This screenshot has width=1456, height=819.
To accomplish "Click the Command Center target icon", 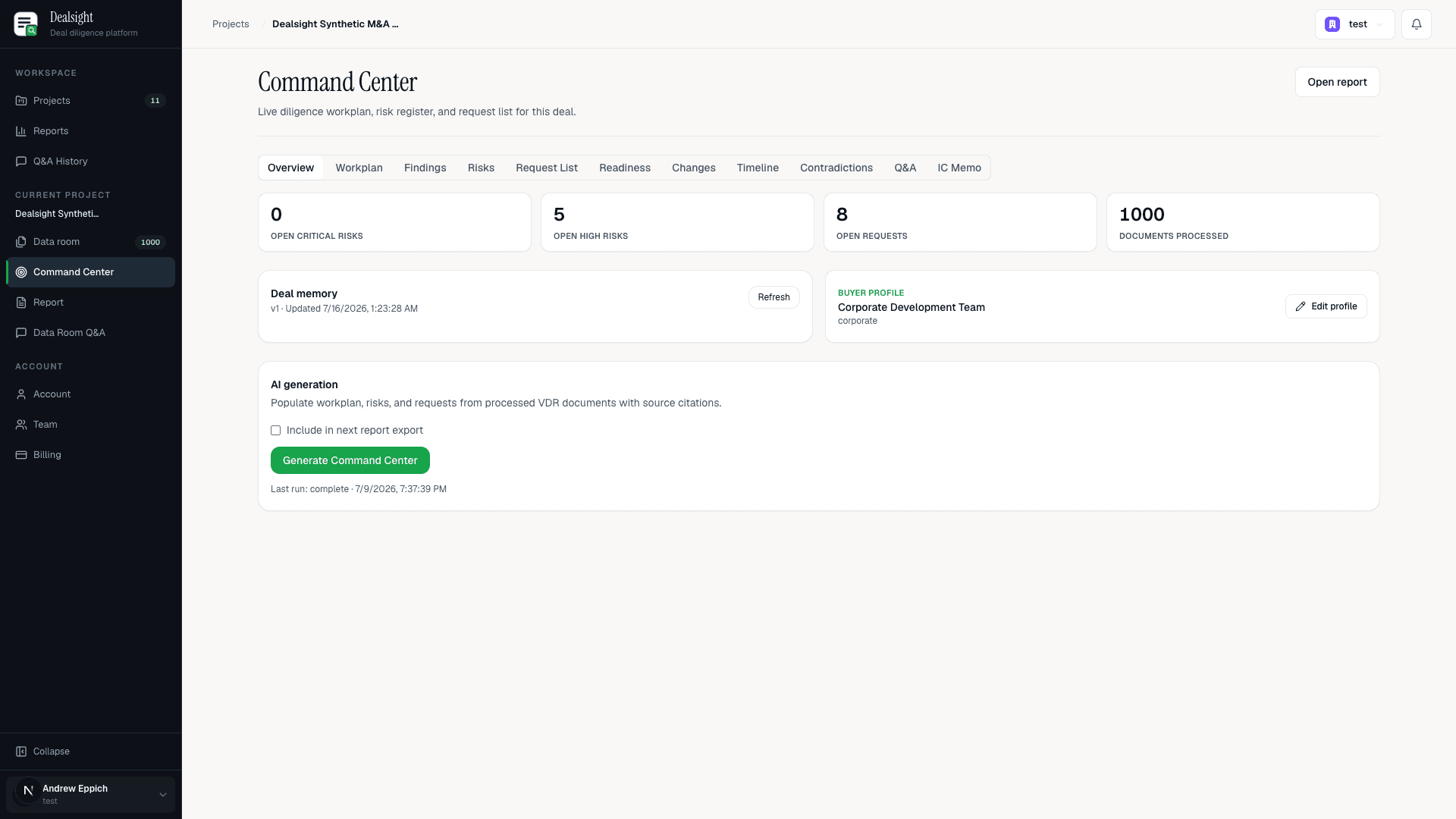I will coord(21,272).
